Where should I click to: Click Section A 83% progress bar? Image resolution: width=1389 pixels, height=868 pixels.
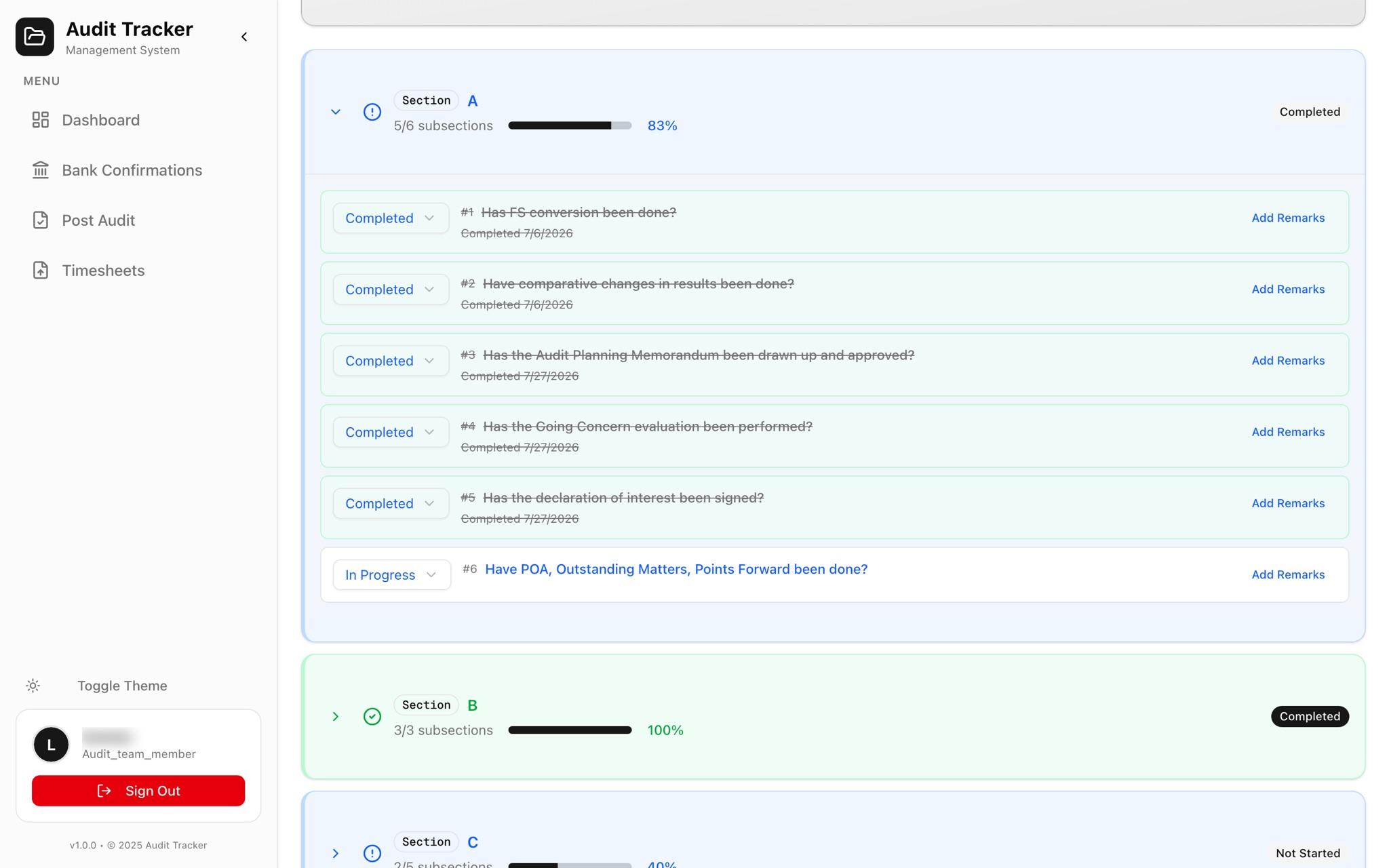(570, 125)
